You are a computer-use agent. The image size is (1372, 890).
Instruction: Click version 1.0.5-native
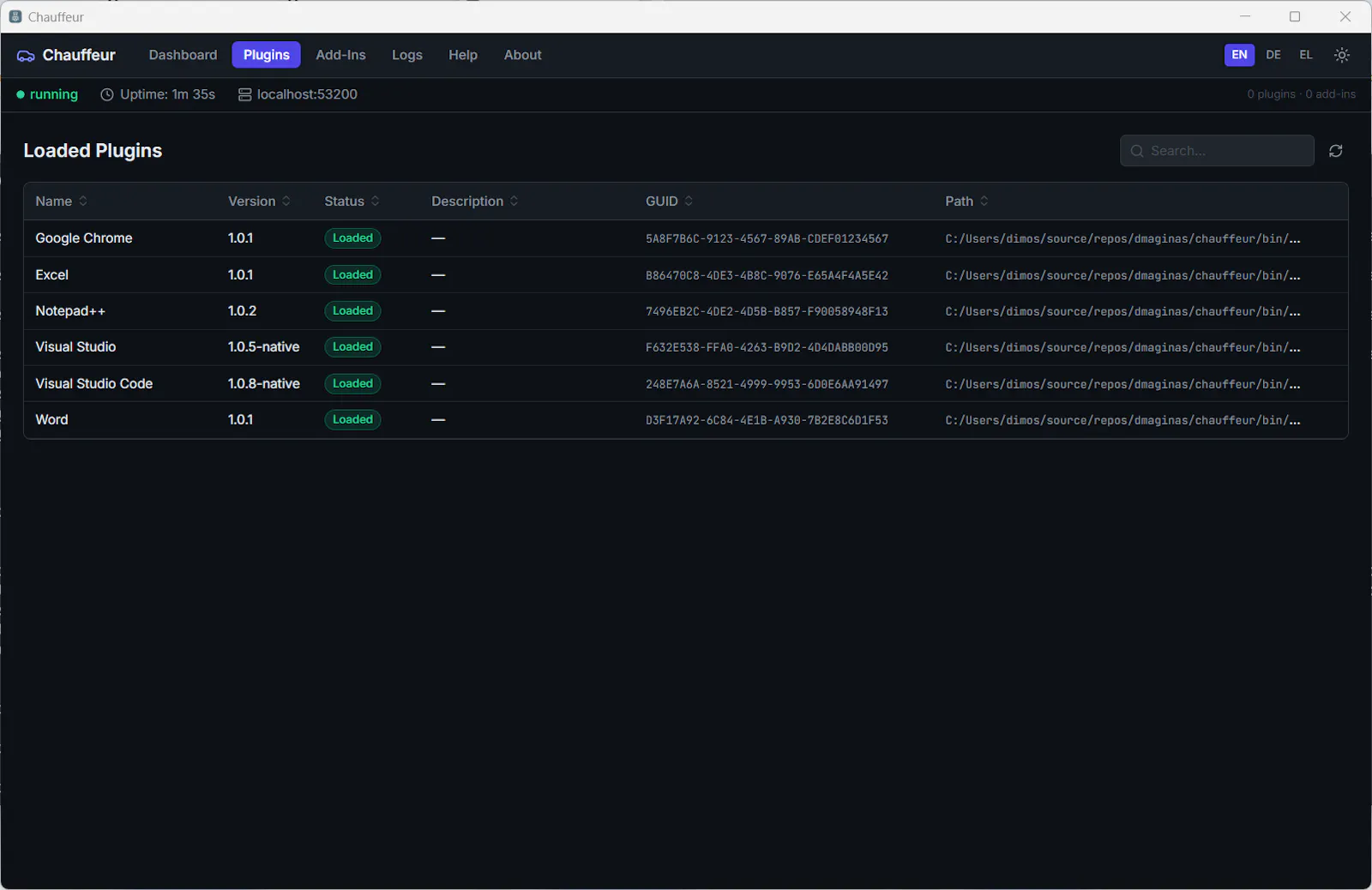click(263, 347)
